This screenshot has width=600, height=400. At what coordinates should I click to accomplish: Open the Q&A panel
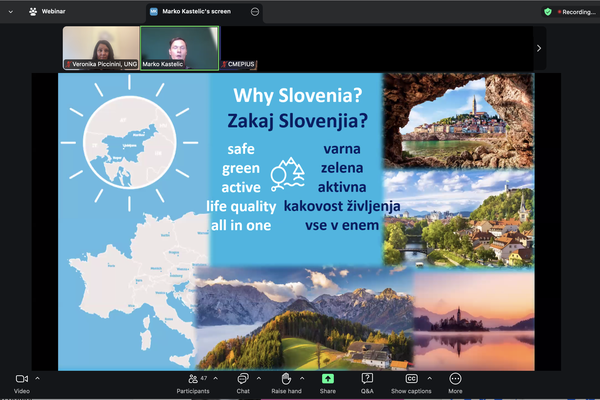tap(367, 384)
